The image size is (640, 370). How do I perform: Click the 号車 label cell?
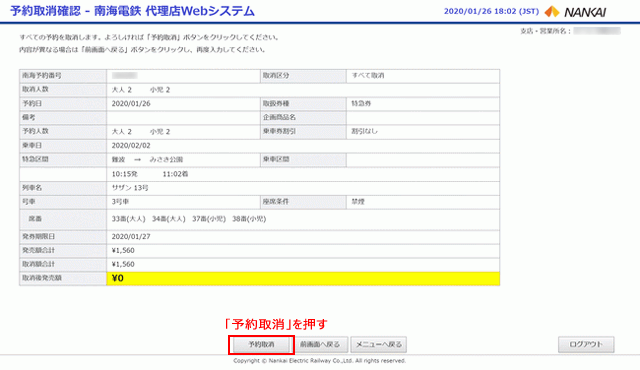tap(63, 202)
